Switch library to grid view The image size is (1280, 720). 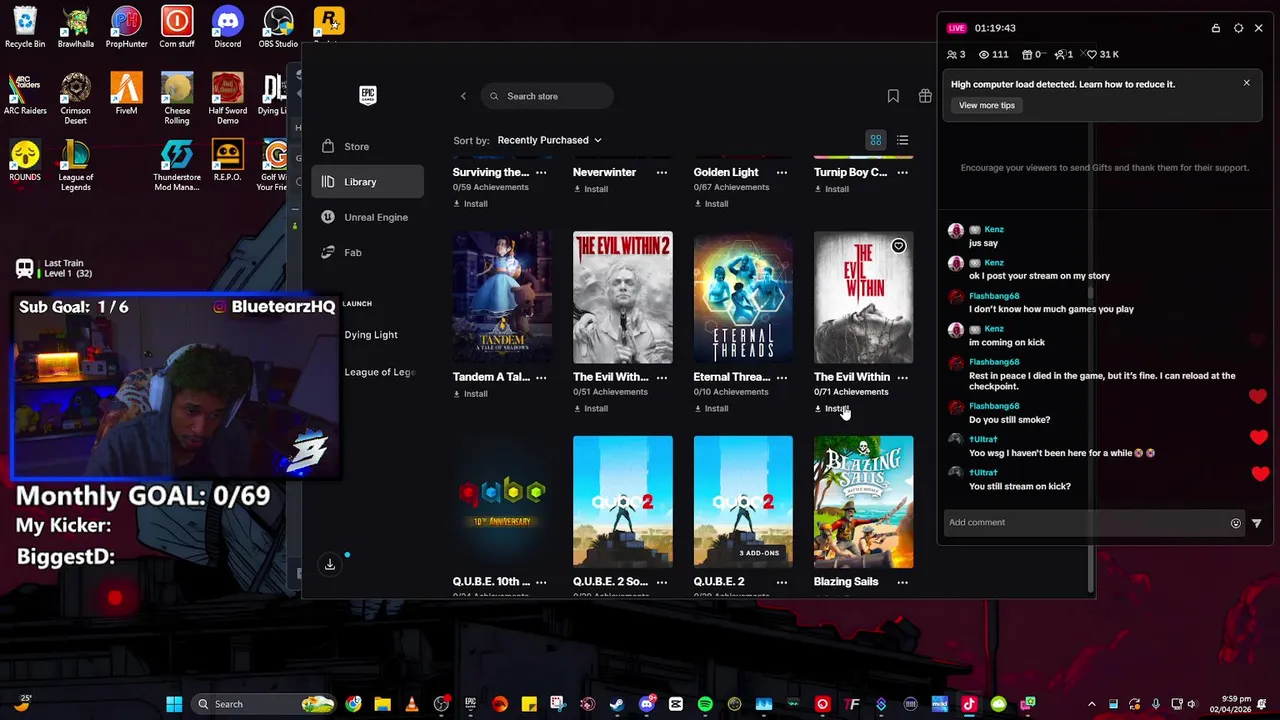click(875, 140)
